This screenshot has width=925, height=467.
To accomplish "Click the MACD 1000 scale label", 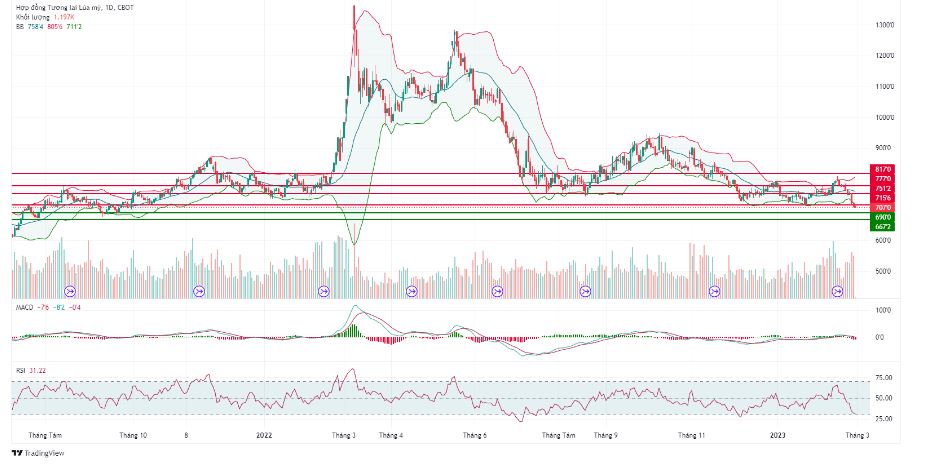I will coord(885,310).
